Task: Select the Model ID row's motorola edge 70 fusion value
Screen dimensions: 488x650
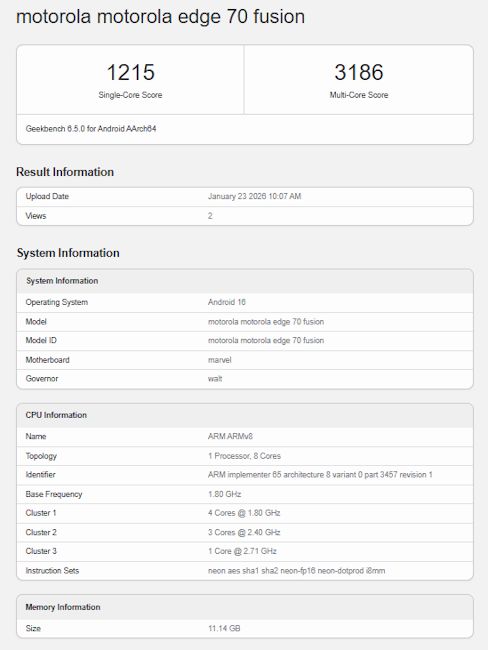Action: pyautogui.click(x=266, y=340)
